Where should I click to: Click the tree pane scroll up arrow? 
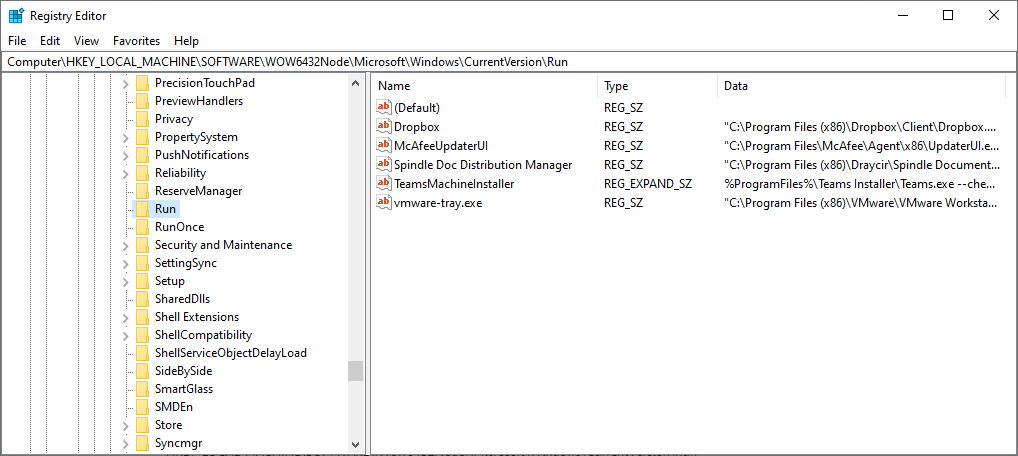pyautogui.click(x=355, y=82)
